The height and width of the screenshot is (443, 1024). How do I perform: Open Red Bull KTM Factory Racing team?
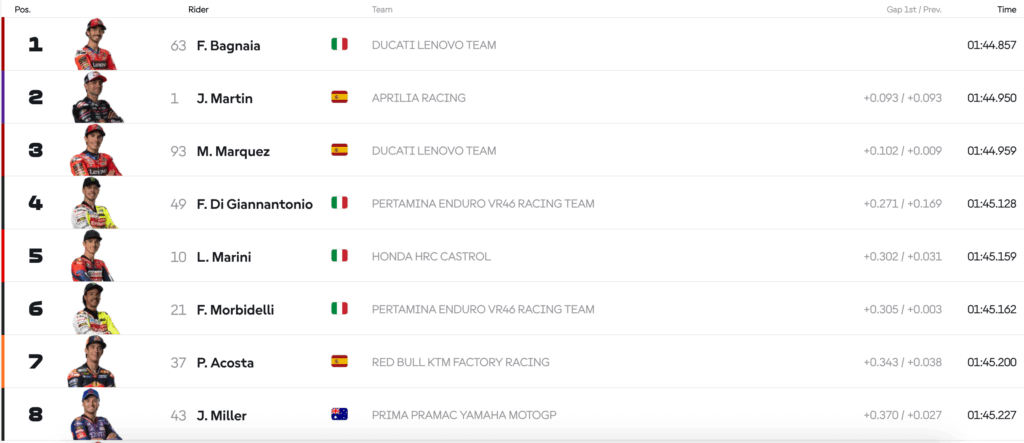(x=460, y=362)
